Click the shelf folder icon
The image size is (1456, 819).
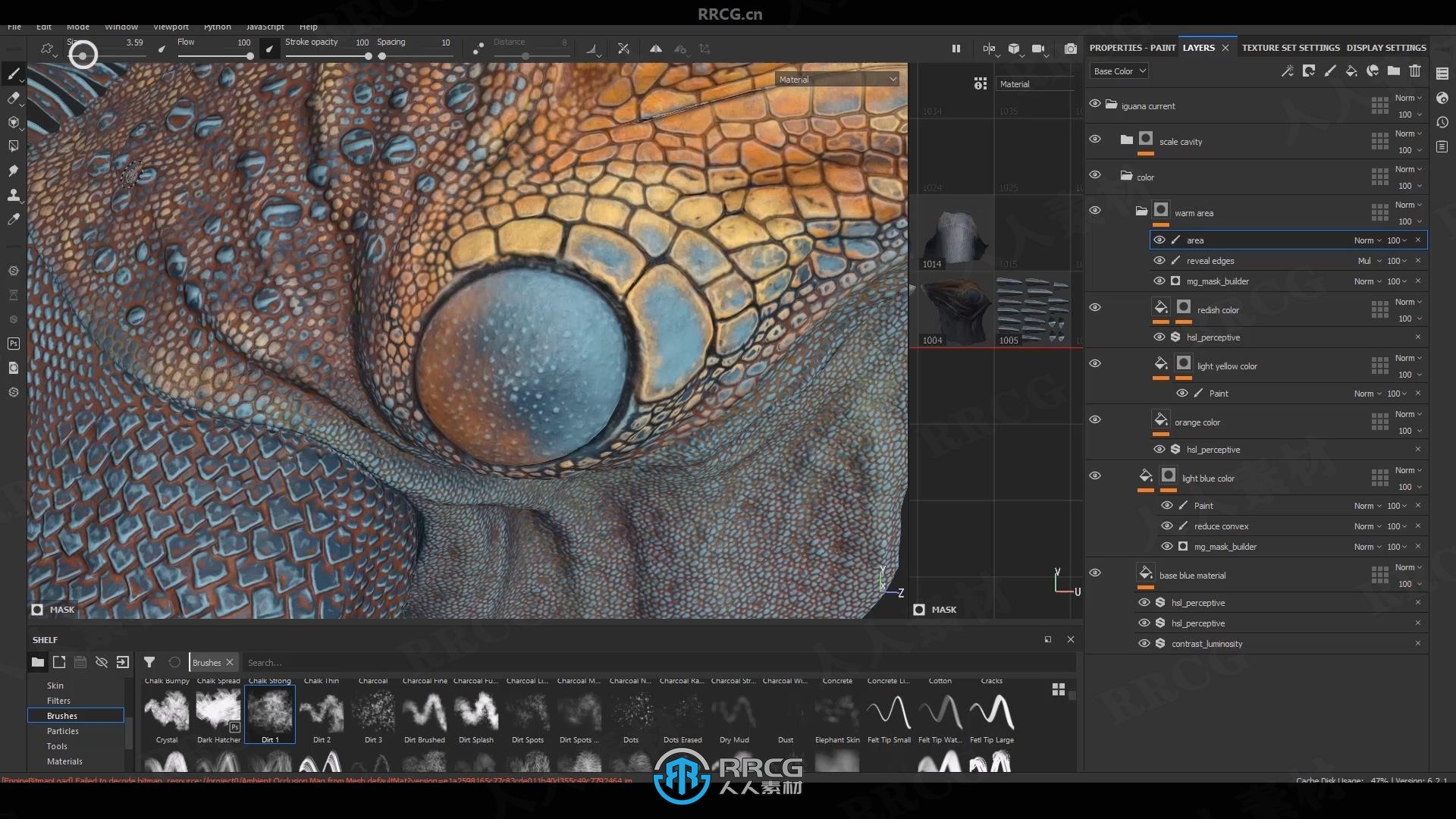point(38,662)
